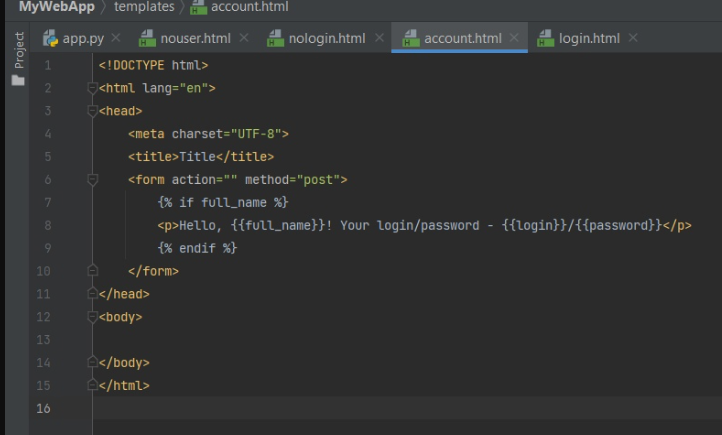Click MyWebApp in the breadcrumb
Image resolution: width=722 pixels, height=435 pixels.
click(57, 6)
